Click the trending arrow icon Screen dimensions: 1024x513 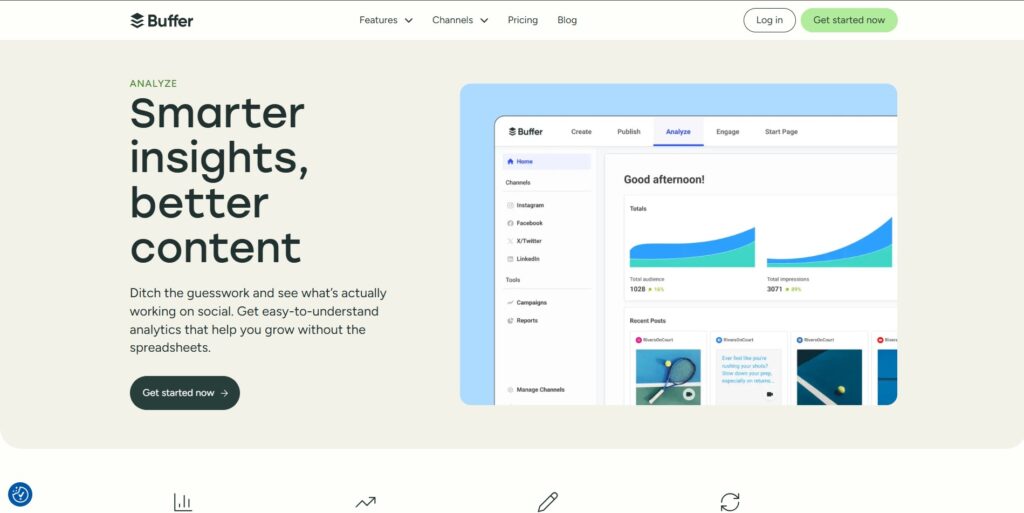tap(366, 502)
